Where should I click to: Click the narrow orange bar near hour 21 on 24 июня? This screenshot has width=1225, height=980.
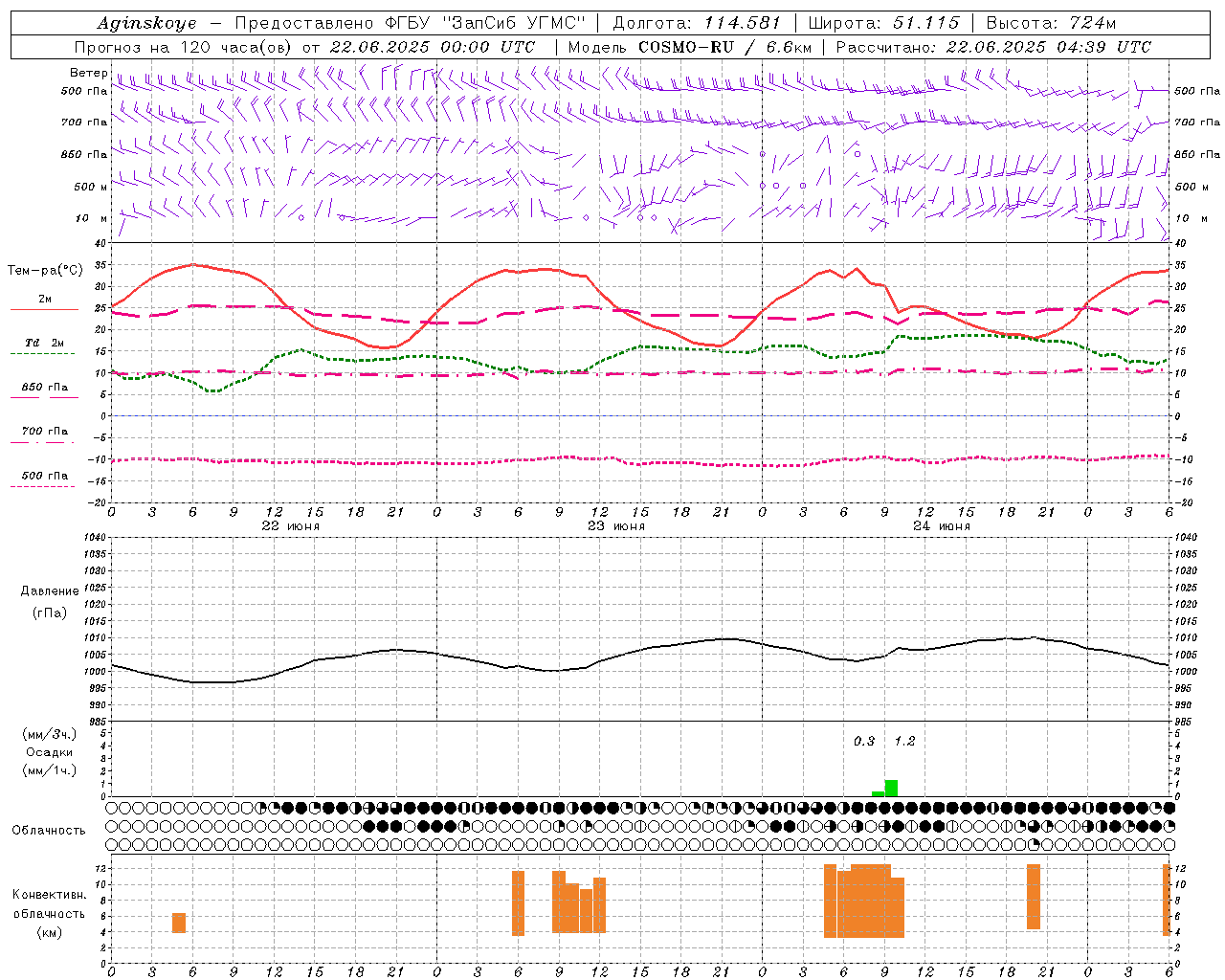pyautogui.click(x=1034, y=897)
